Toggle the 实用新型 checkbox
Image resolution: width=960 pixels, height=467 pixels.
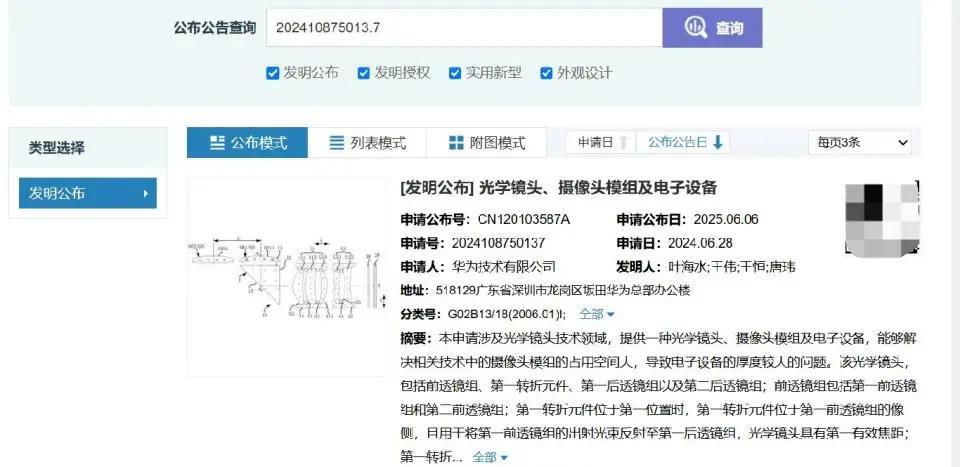(454, 73)
